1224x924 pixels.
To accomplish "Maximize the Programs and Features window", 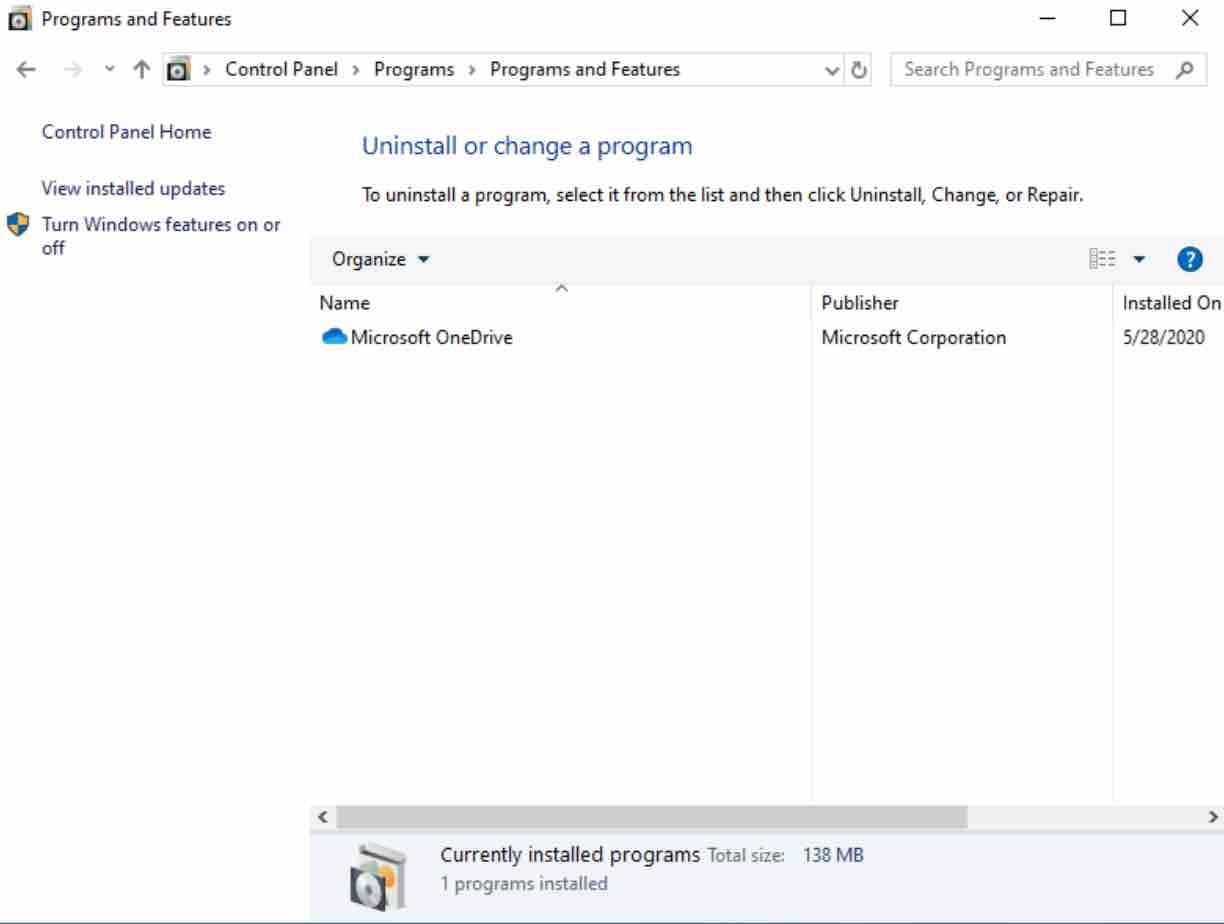I will coord(1118,18).
